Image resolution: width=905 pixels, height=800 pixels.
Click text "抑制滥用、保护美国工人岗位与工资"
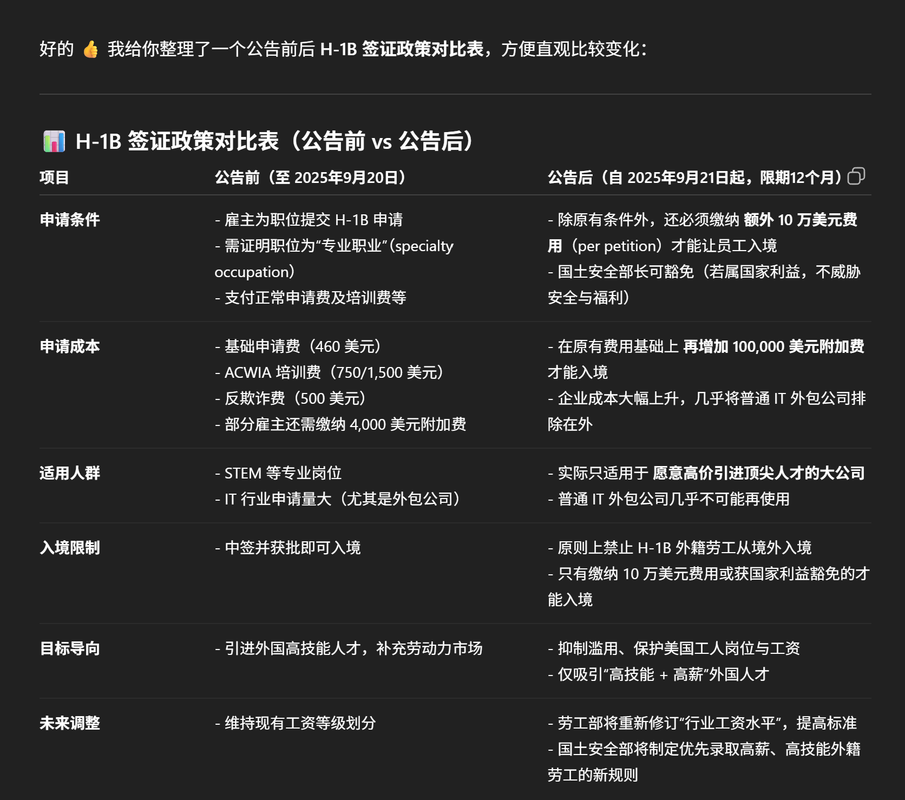pyautogui.click(x=679, y=648)
